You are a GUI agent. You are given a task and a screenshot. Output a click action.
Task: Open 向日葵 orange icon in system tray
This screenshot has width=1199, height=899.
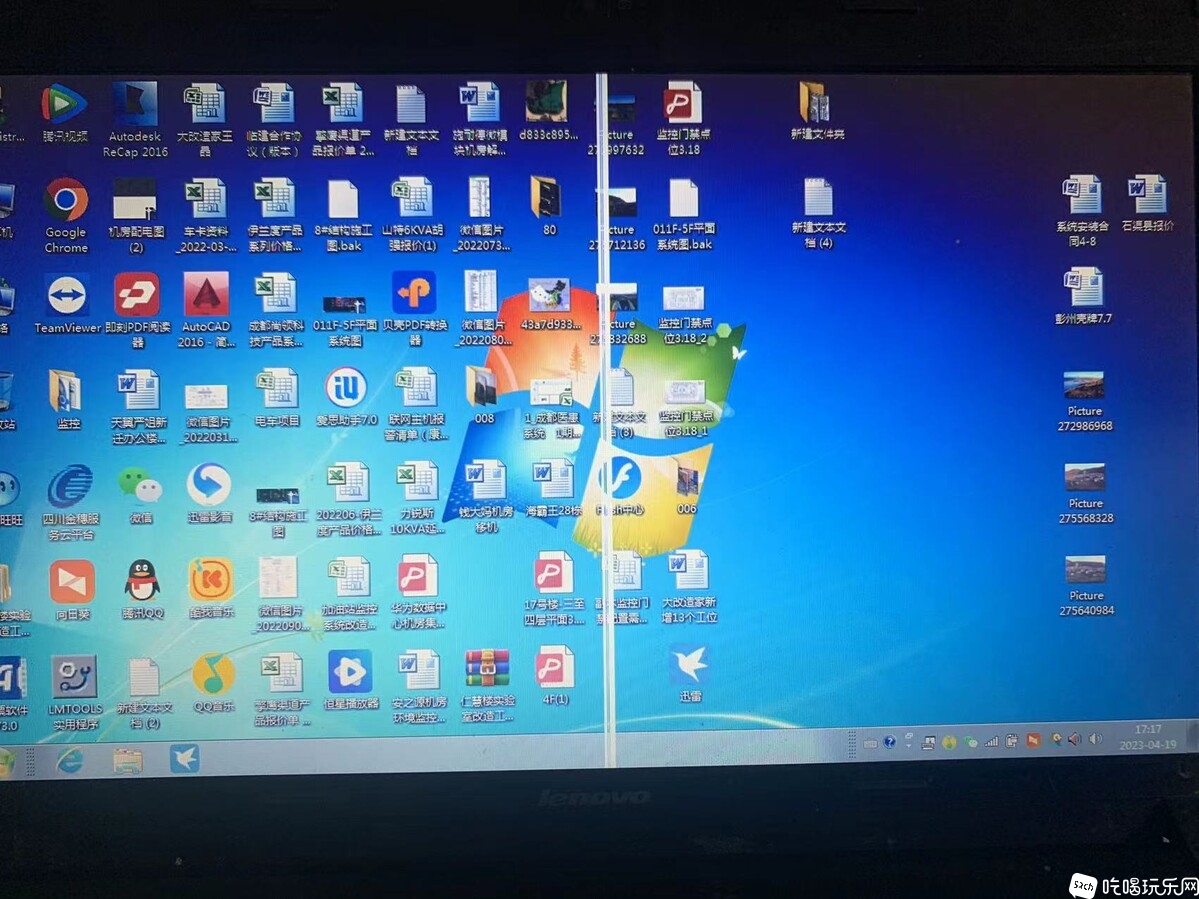[x=1033, y=740]
